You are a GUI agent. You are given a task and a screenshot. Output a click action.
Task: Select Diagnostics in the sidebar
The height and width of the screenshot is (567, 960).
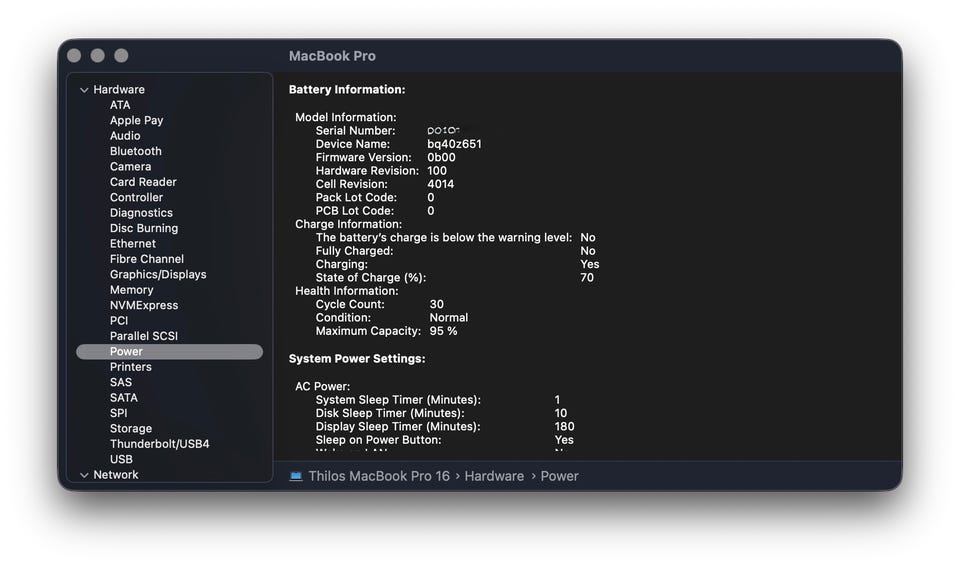[141, 213]
